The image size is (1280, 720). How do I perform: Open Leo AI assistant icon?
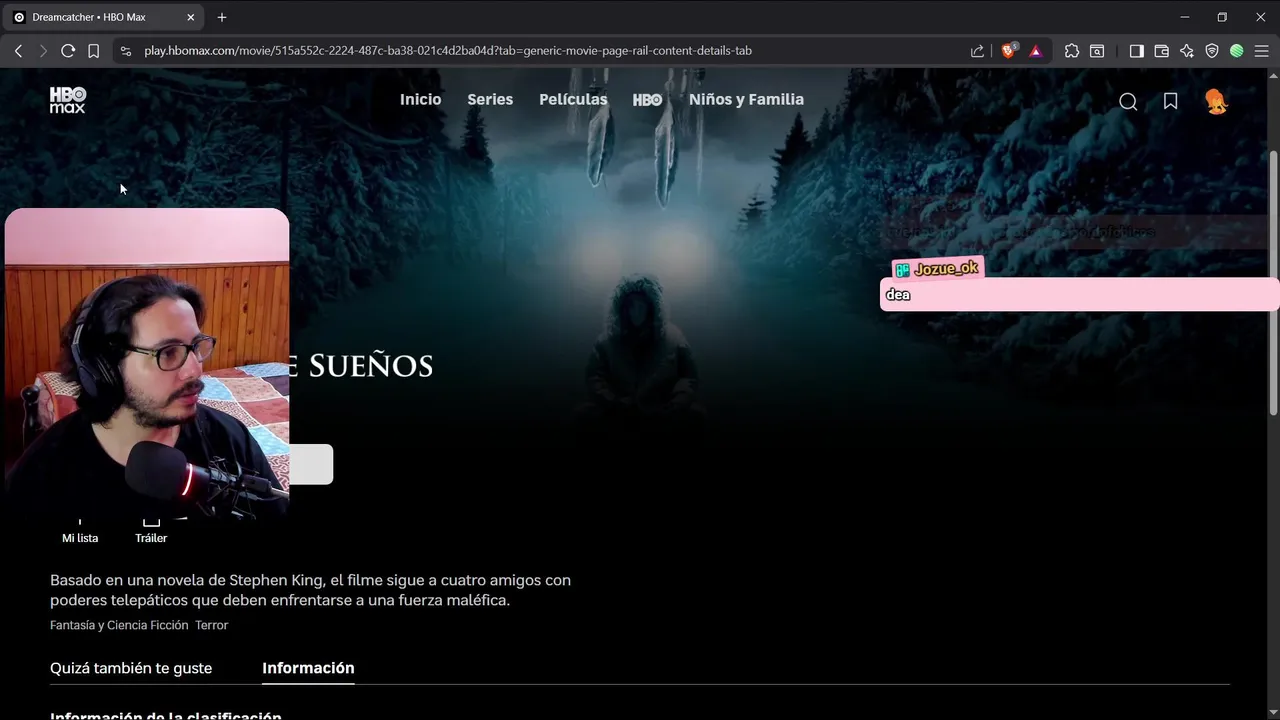click(1186, 51)
